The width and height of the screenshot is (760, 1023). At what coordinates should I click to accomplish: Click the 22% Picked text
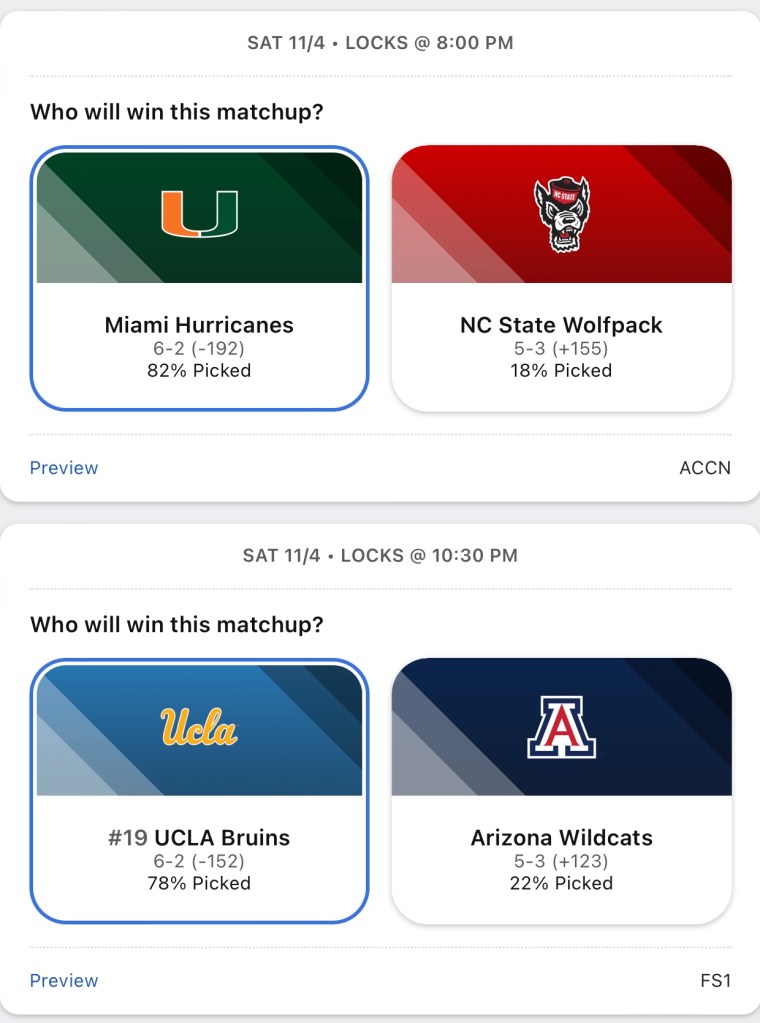[561, 883]
